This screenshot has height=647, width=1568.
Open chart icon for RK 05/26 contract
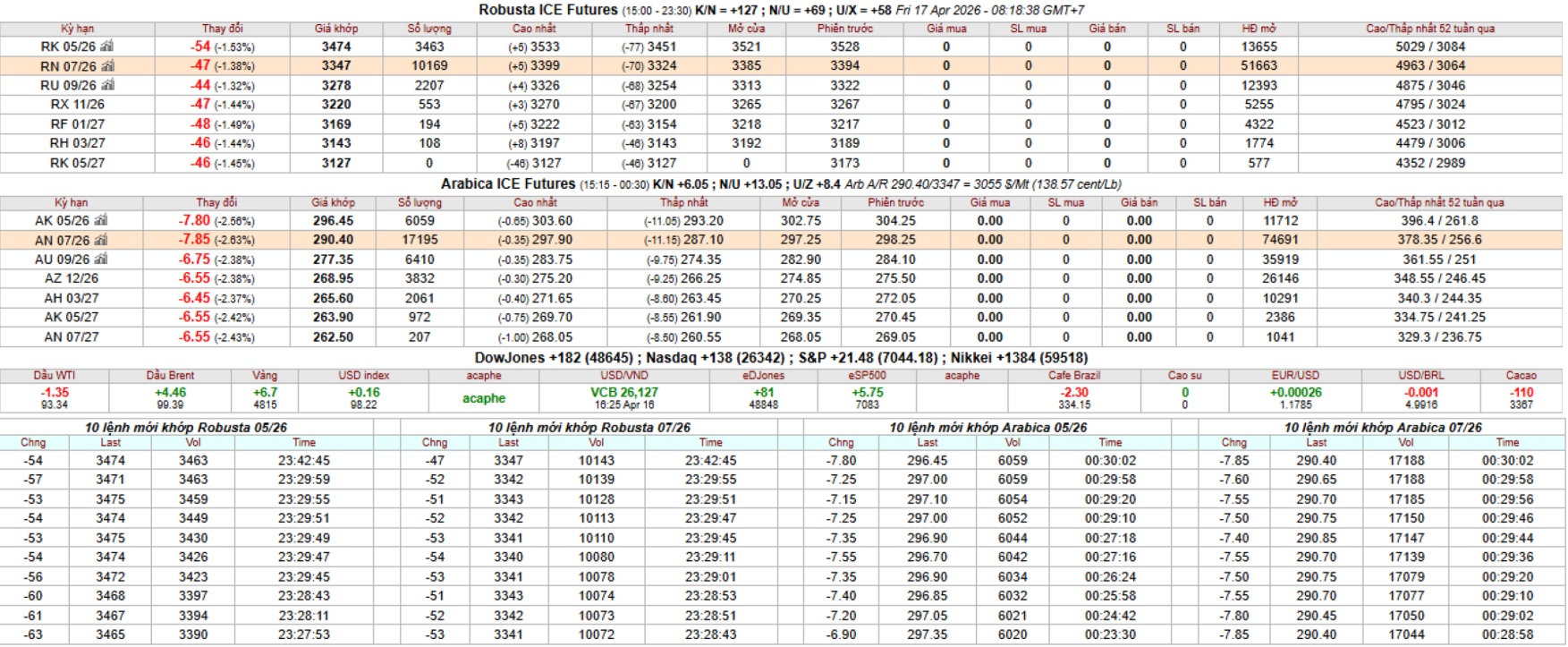click(x=107, y=47)
